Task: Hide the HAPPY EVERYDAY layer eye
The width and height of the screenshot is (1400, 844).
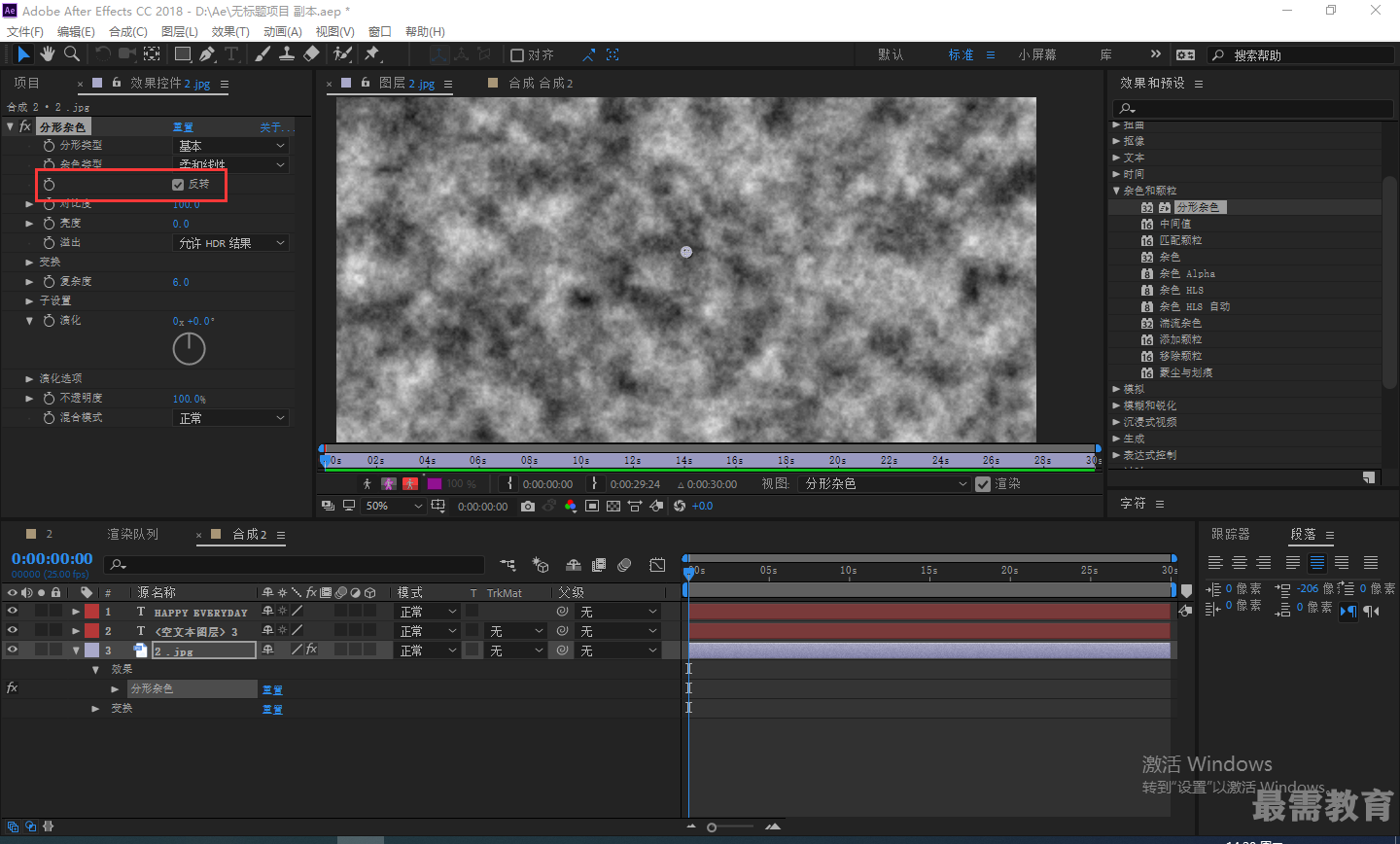Action: click(13, 611)
